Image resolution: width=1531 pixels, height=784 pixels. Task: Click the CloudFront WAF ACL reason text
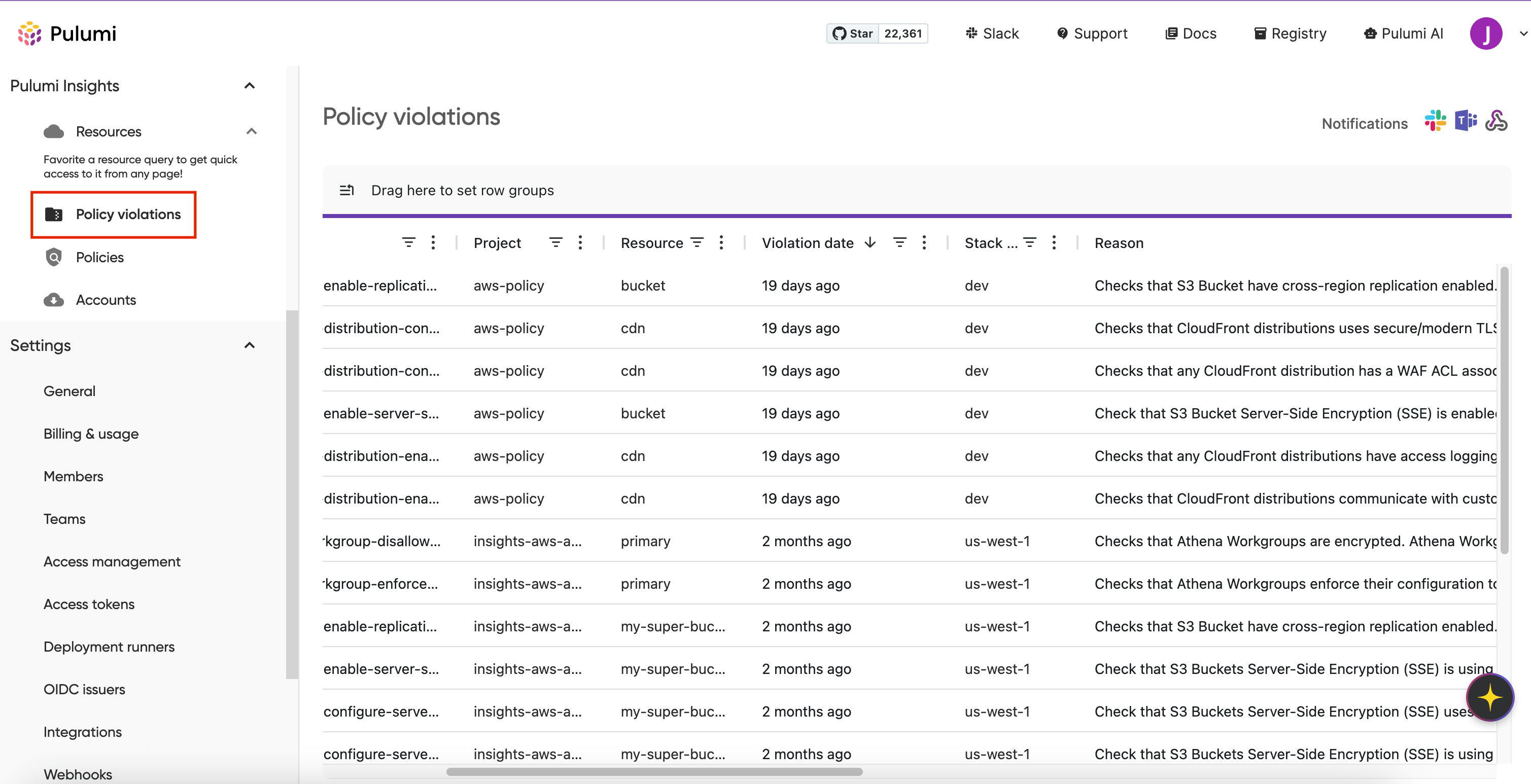[1296, 371]
